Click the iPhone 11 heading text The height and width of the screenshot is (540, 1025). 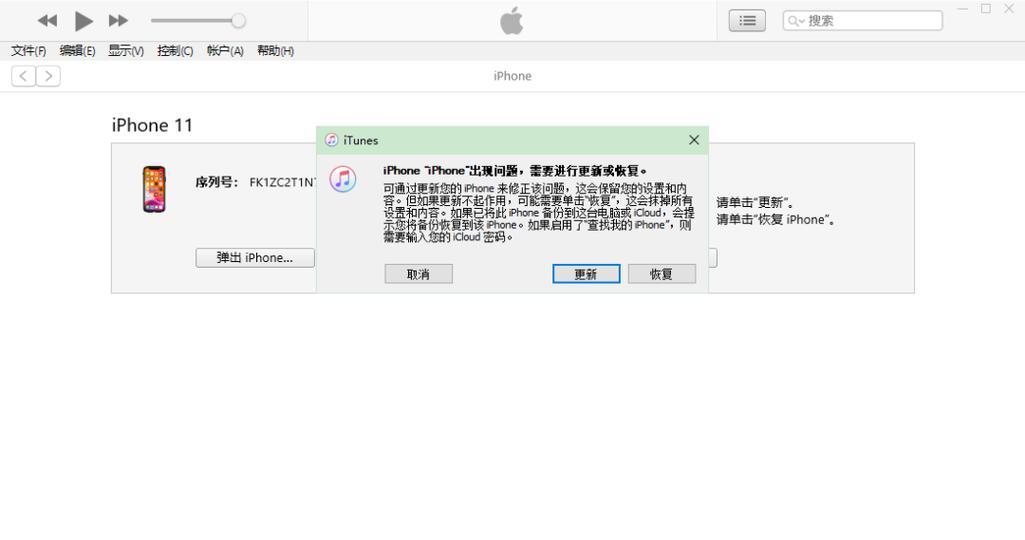click(152, 126)
